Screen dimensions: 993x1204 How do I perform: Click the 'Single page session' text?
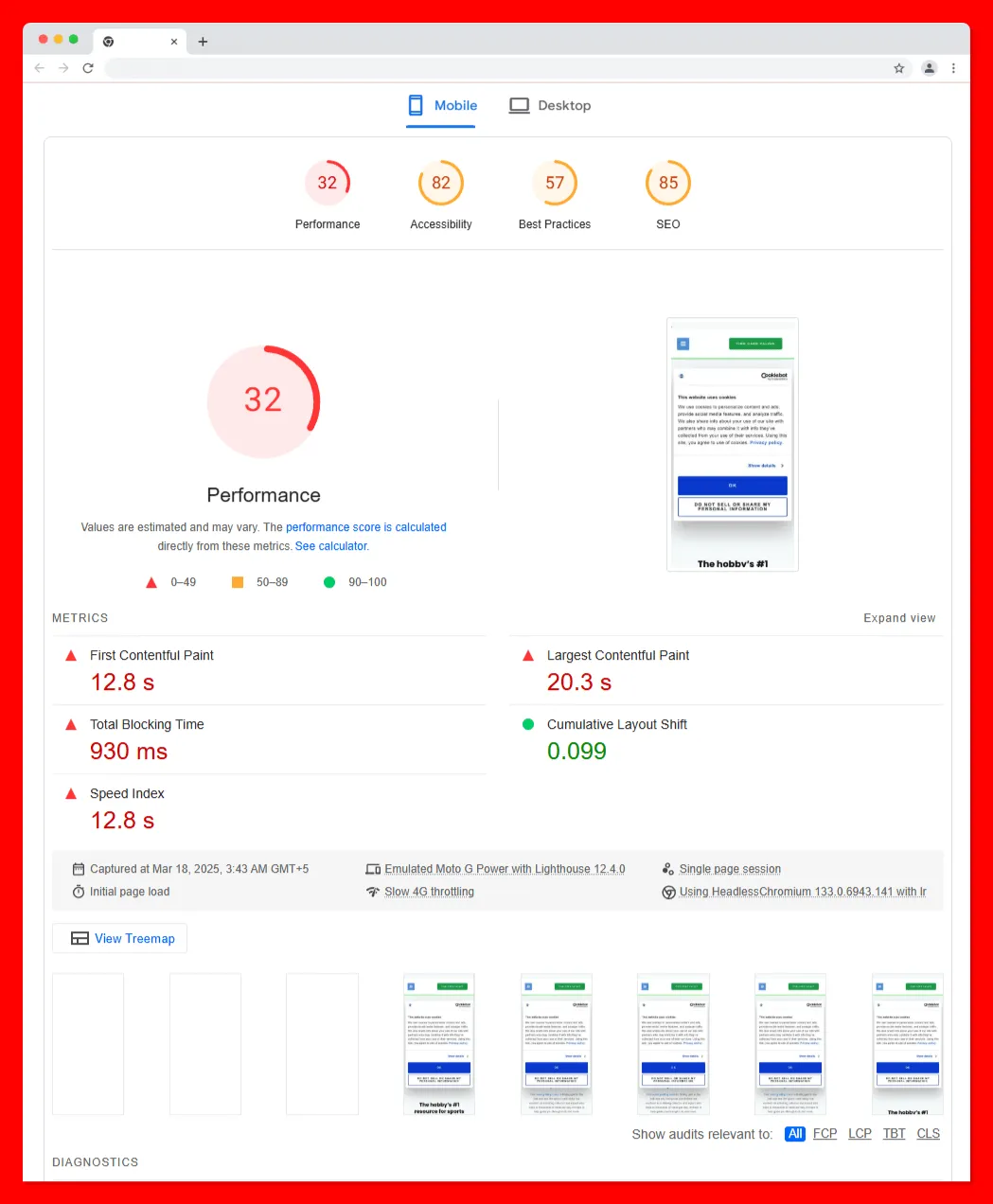730,869
